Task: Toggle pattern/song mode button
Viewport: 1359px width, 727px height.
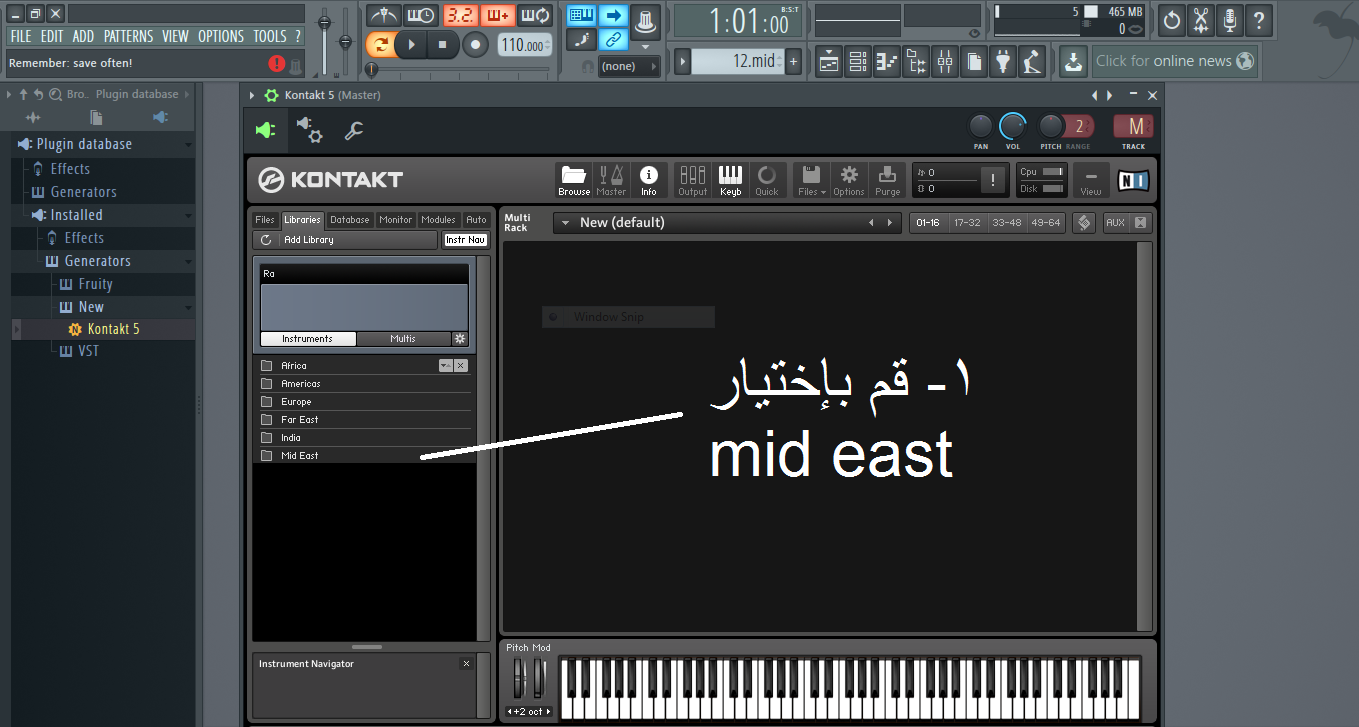Action: 380,44
